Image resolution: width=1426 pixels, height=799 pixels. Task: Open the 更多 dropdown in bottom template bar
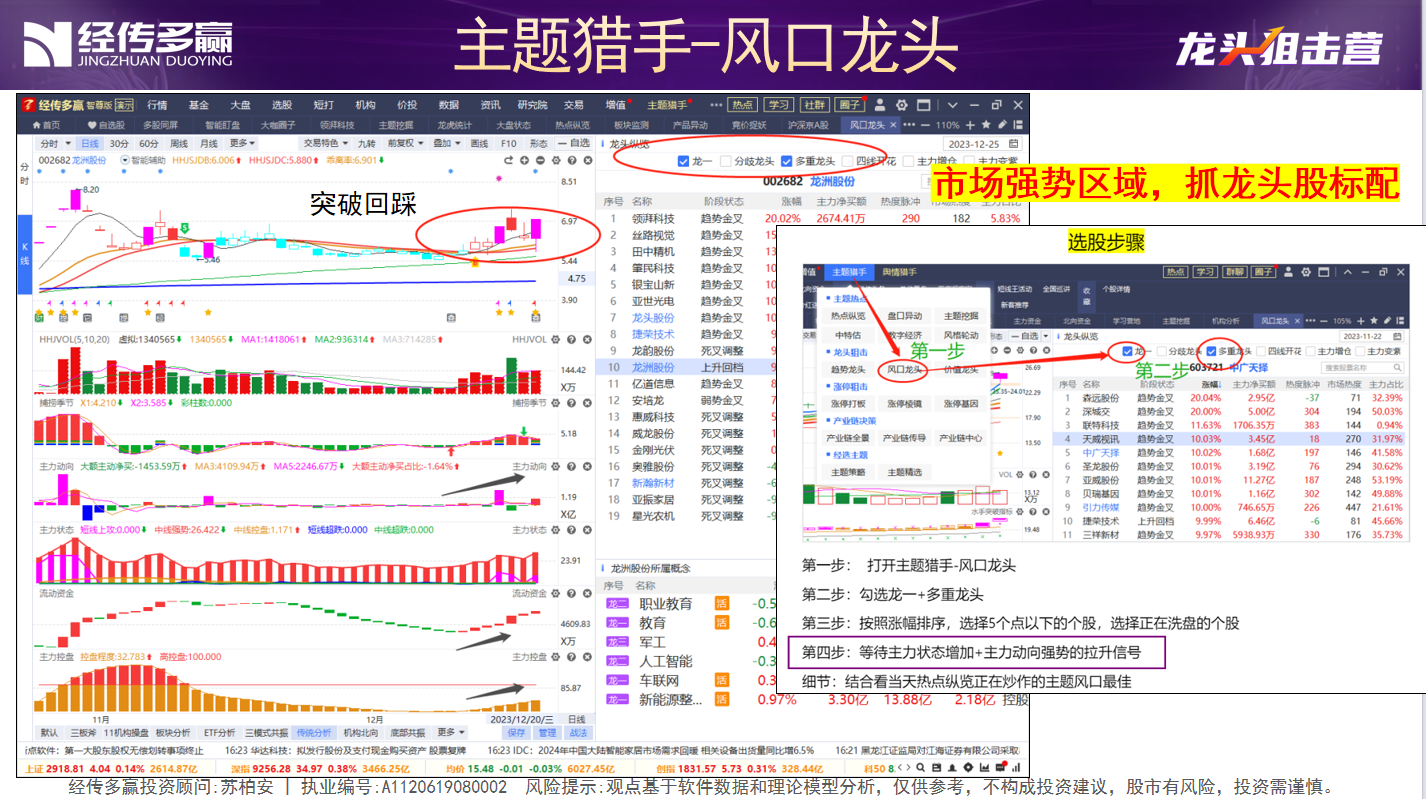450,732
